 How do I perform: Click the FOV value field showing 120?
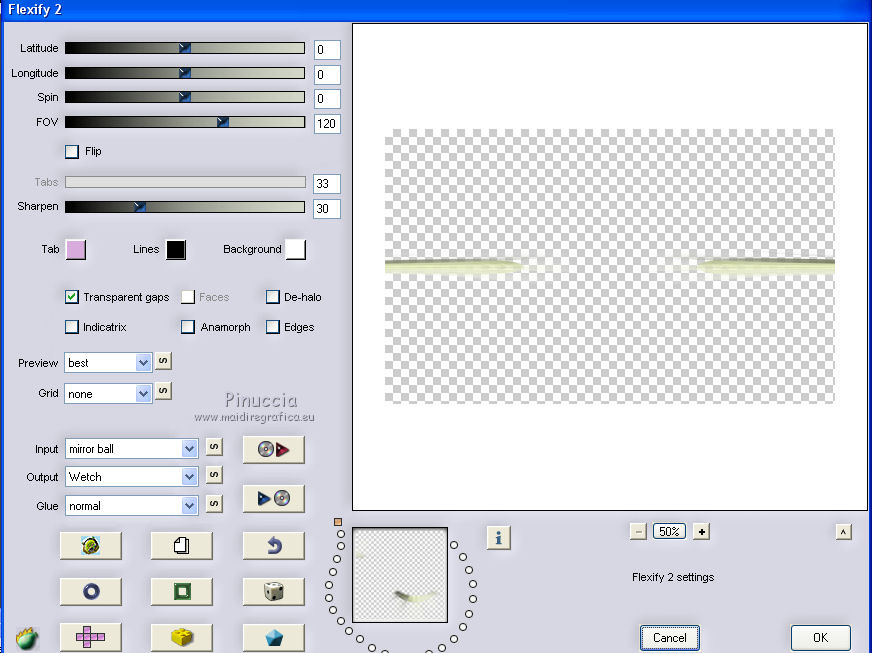point(327,123)
